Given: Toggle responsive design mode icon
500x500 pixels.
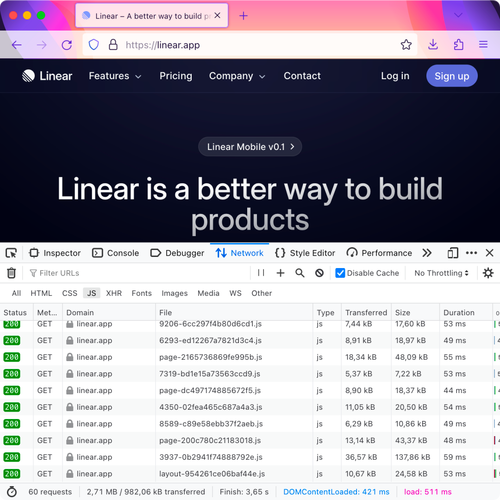Looking at the screenshot, I should (x=453, y=253).
